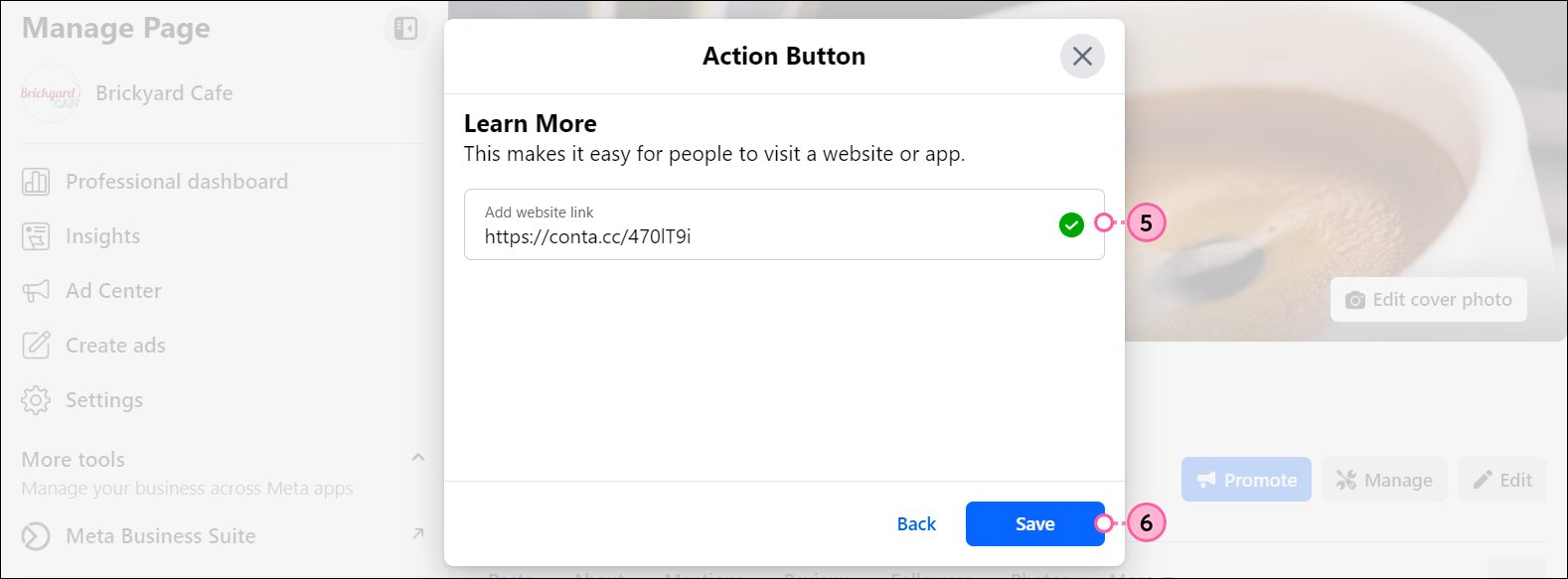Save the Learn More action button
This screenshot has height=579, width=1568.
click(1034, 523)
